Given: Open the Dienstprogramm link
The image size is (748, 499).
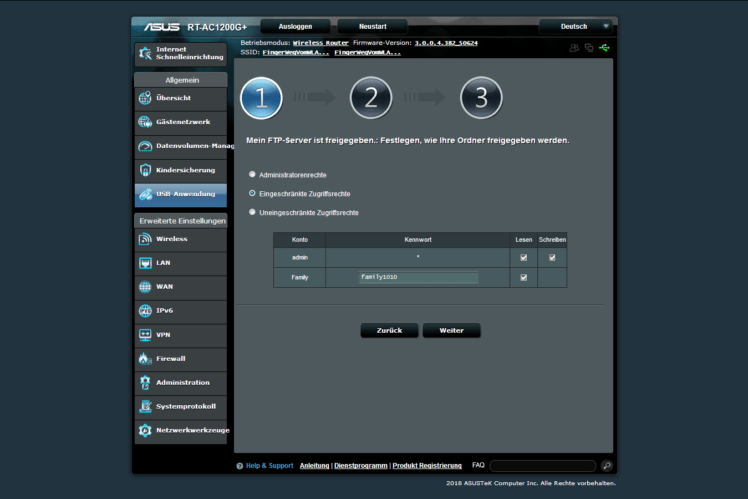Looking at the screenshot, I should [361, 466].
